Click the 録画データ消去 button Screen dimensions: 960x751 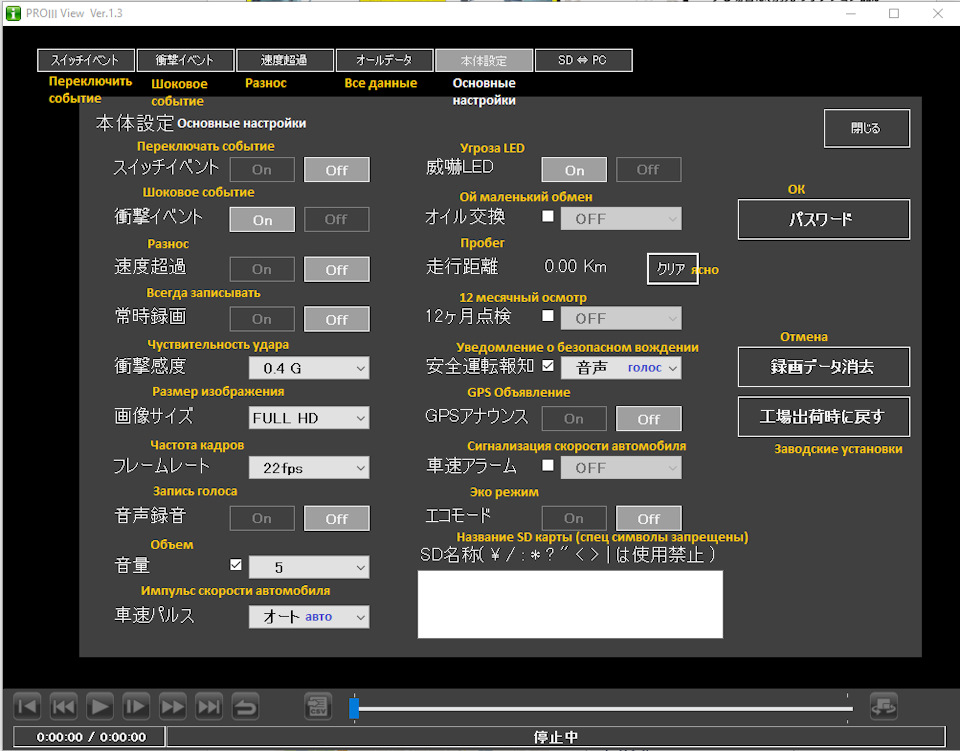pos(823,367)
